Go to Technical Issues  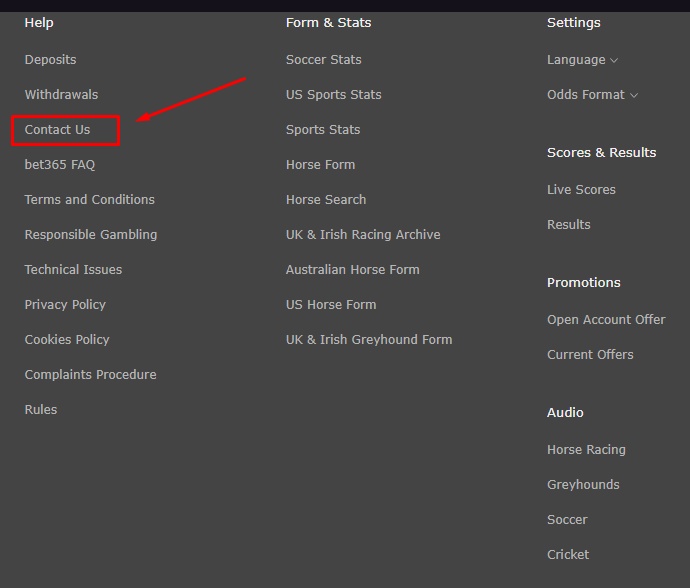73,269
